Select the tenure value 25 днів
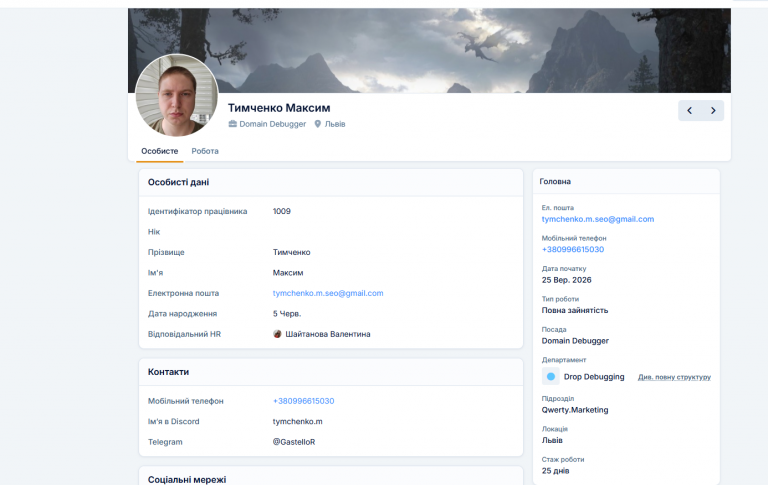The width and height of the screenshot is (768, 485). [555, 471]
